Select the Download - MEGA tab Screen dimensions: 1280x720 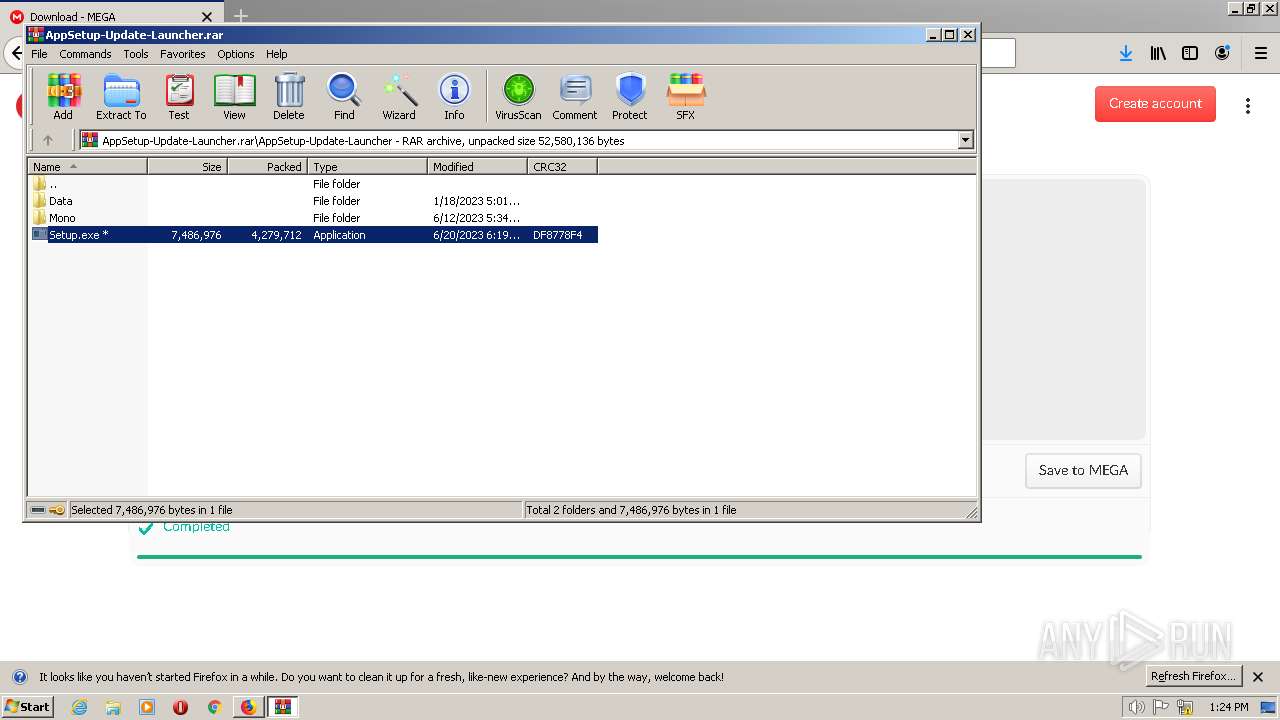[x=111, y=17]
